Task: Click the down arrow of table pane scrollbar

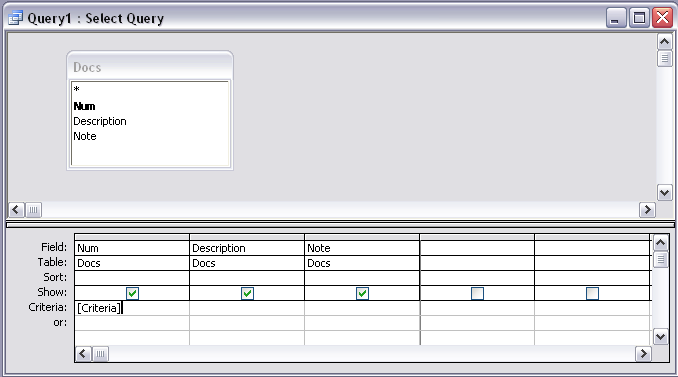Action: 665,192
